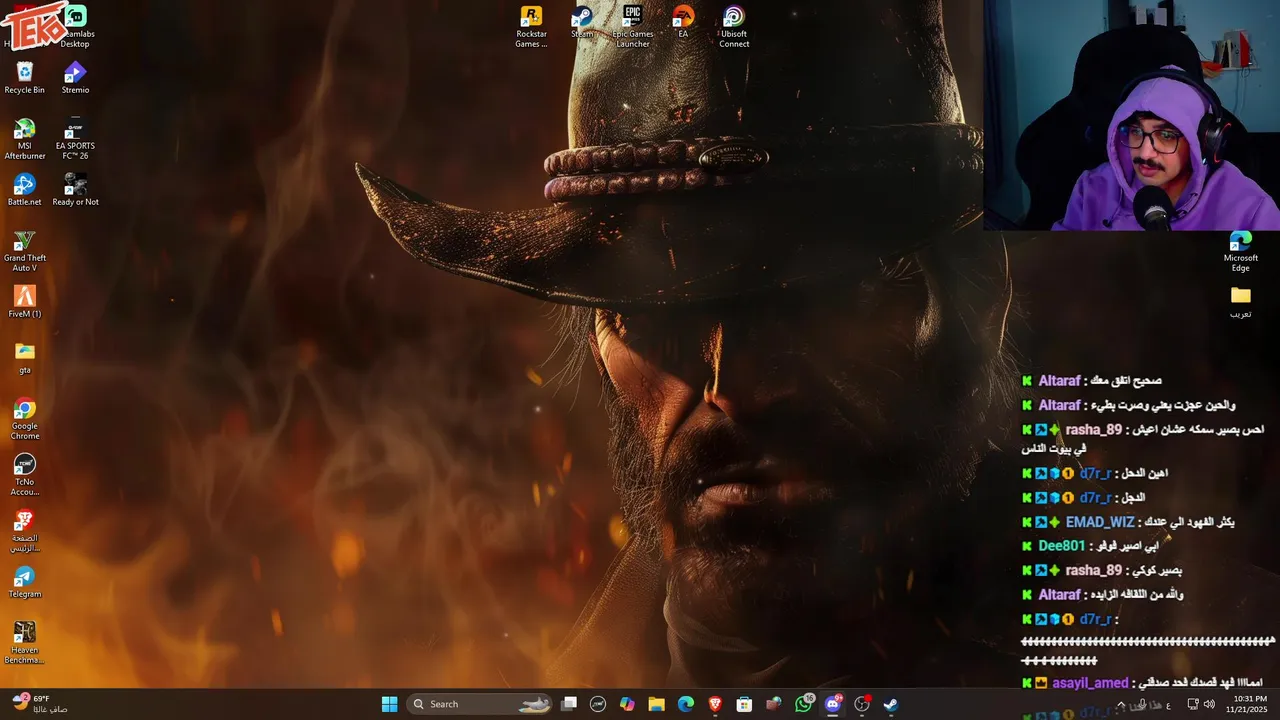The image size is (1280, 720).
Task: Open the Epic Games Launcher icon
Action: pyautogui.click(x=633, y=27)
